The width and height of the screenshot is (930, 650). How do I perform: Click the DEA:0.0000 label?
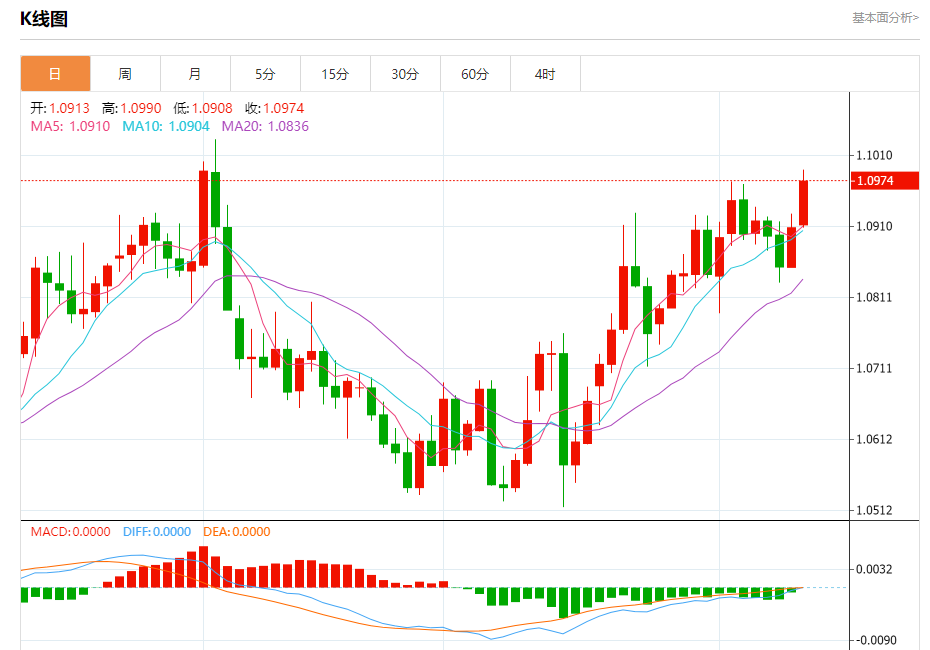237,531
